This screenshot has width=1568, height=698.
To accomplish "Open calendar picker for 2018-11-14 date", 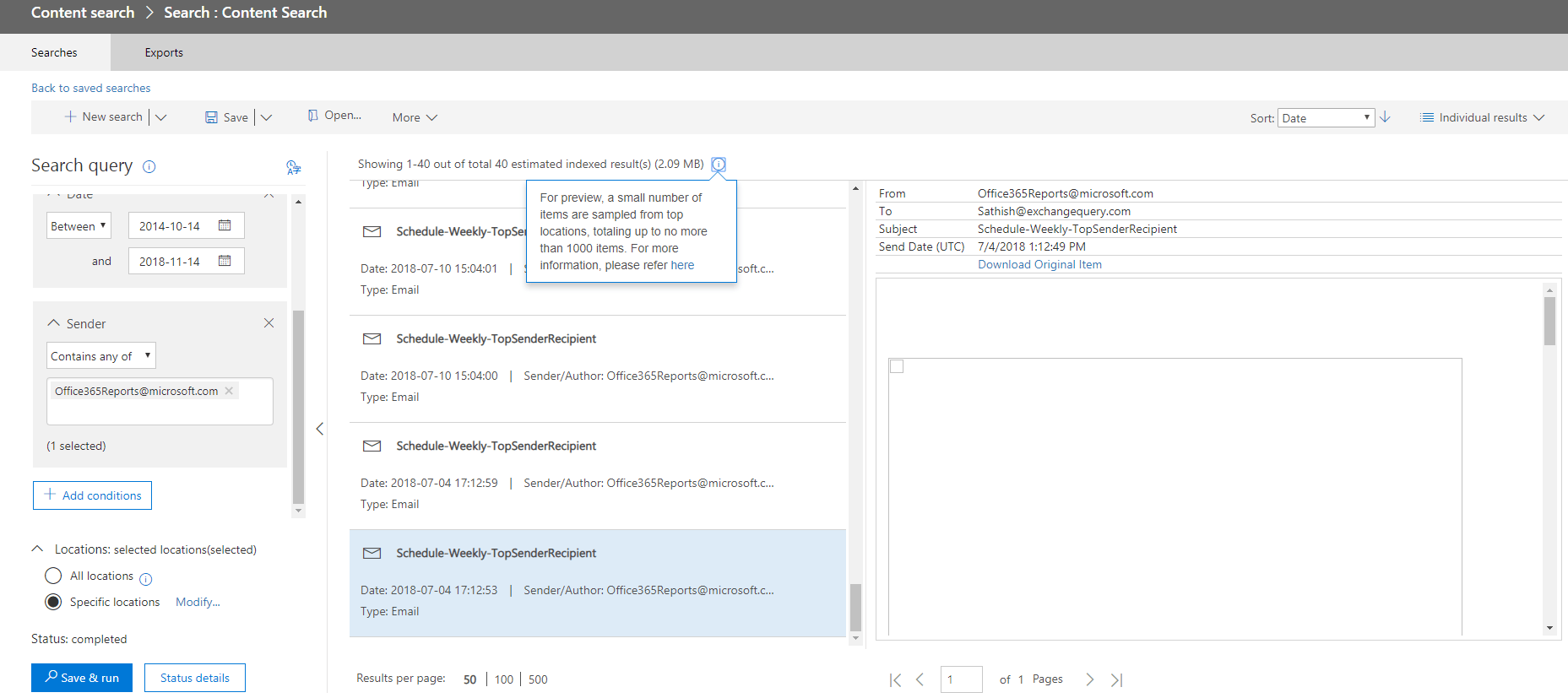I will 225,261.
